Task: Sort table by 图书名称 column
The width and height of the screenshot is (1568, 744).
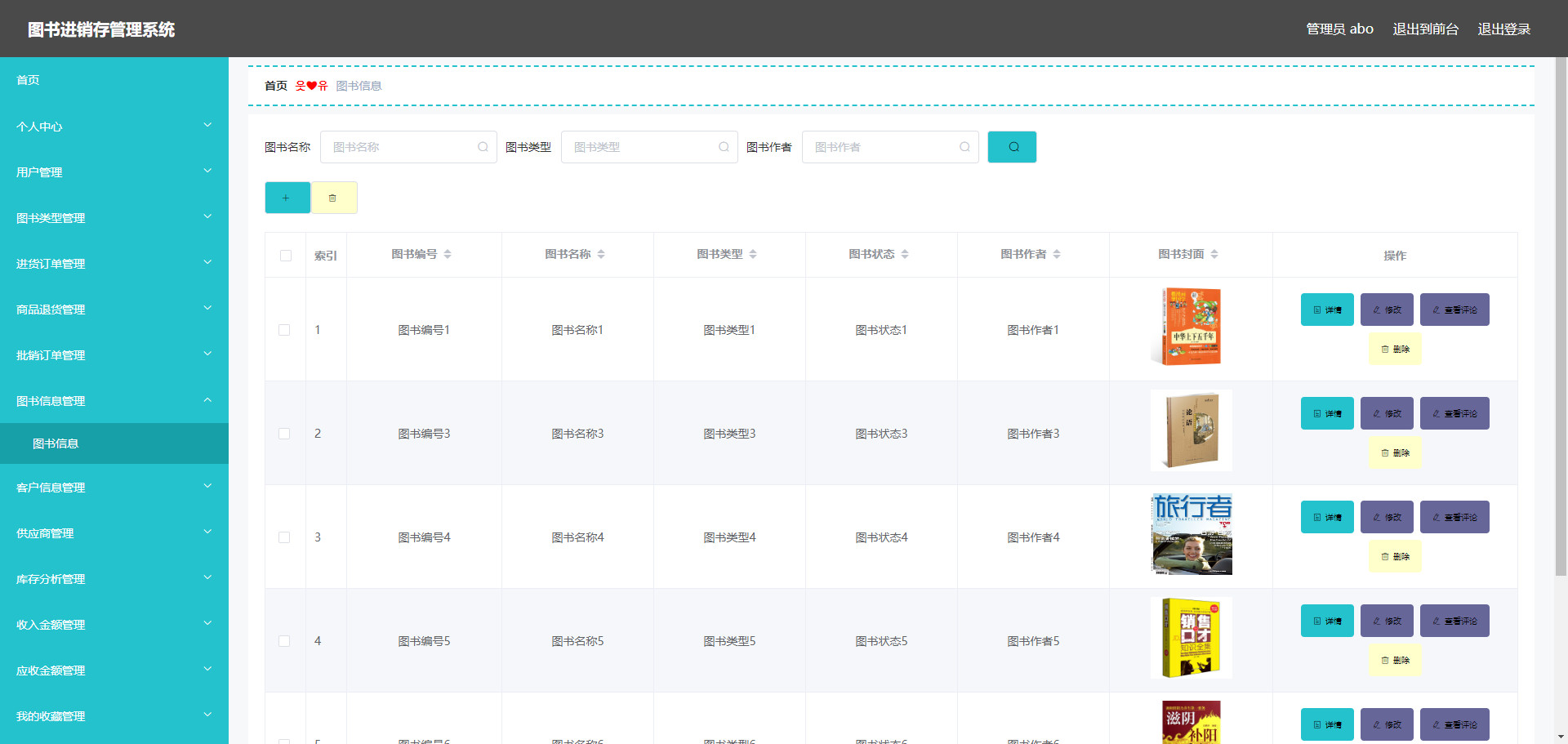Action: pos(601,255)
